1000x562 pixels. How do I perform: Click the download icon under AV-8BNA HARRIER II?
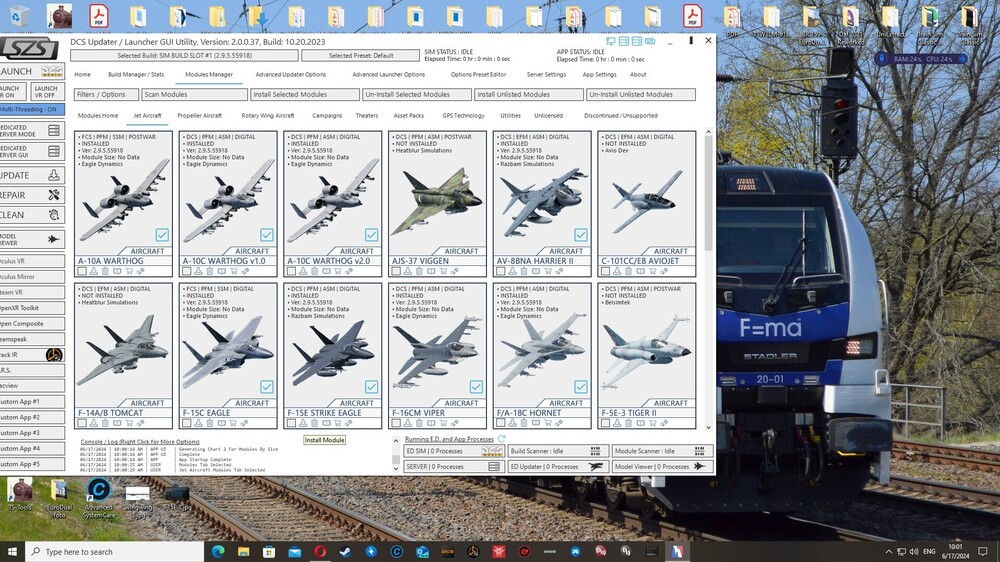512,271
